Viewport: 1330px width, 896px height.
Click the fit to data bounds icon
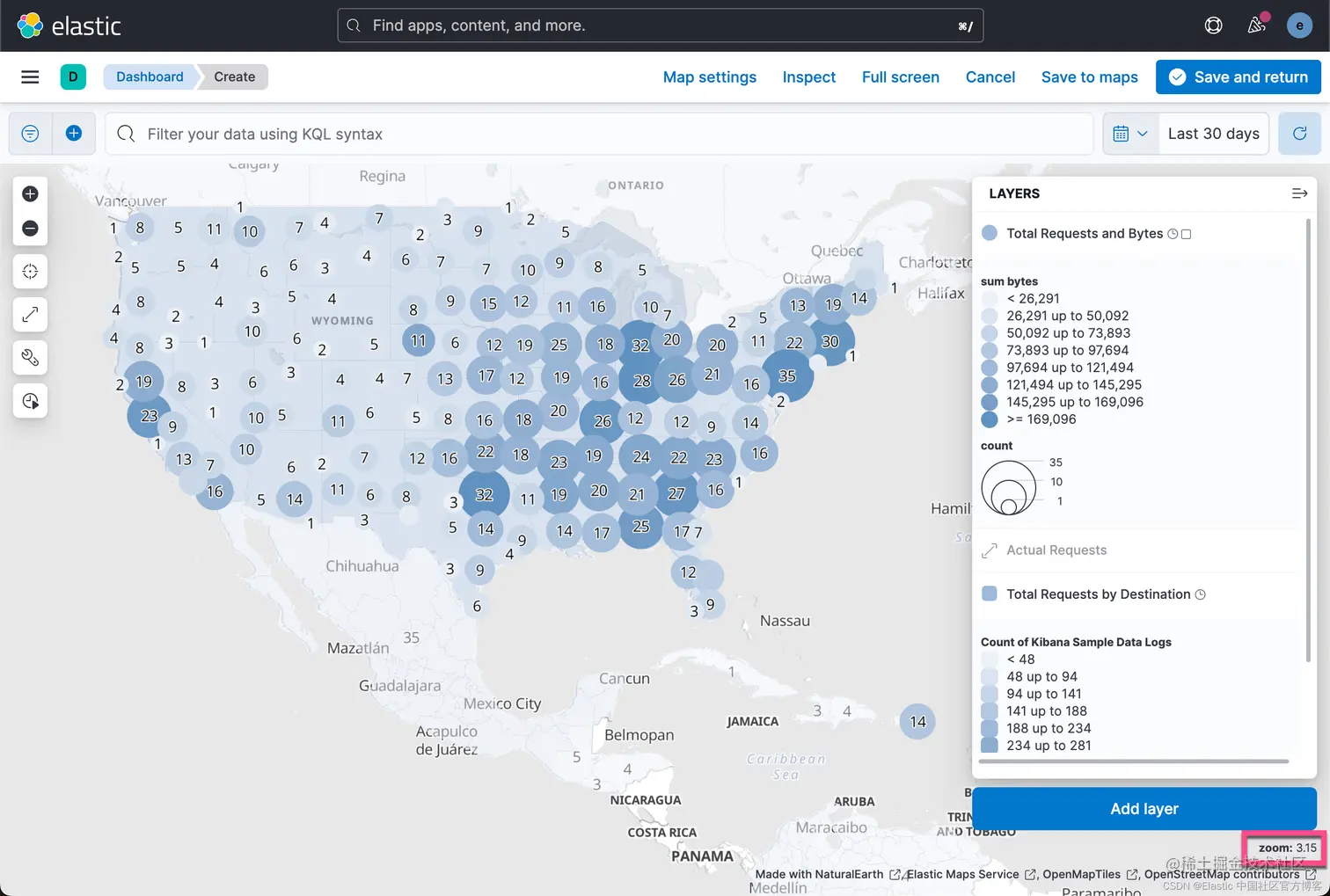tap(30, 271)
